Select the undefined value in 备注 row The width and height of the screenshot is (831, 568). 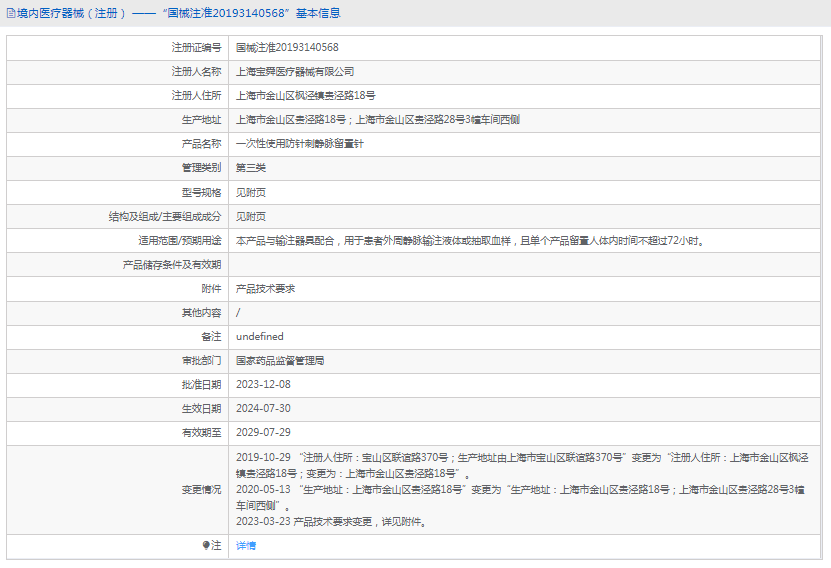260,336
